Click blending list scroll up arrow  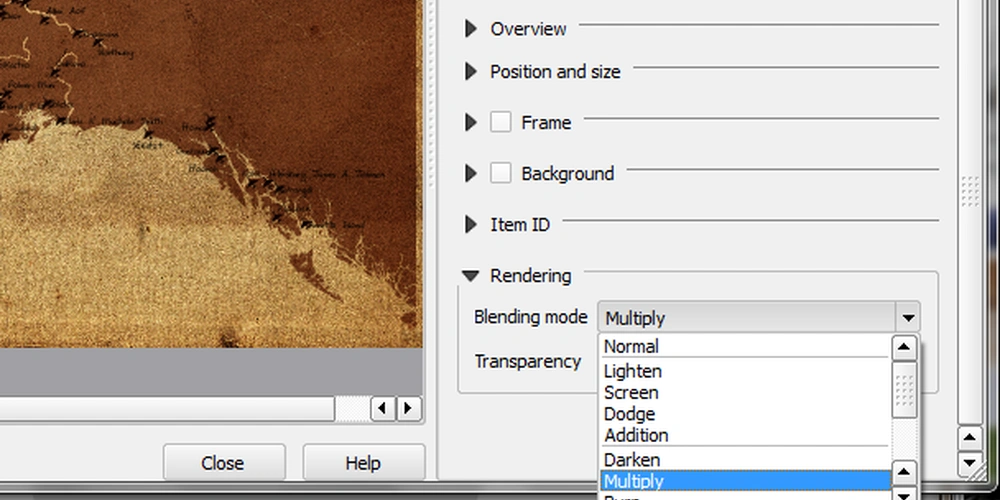point(904,348)
